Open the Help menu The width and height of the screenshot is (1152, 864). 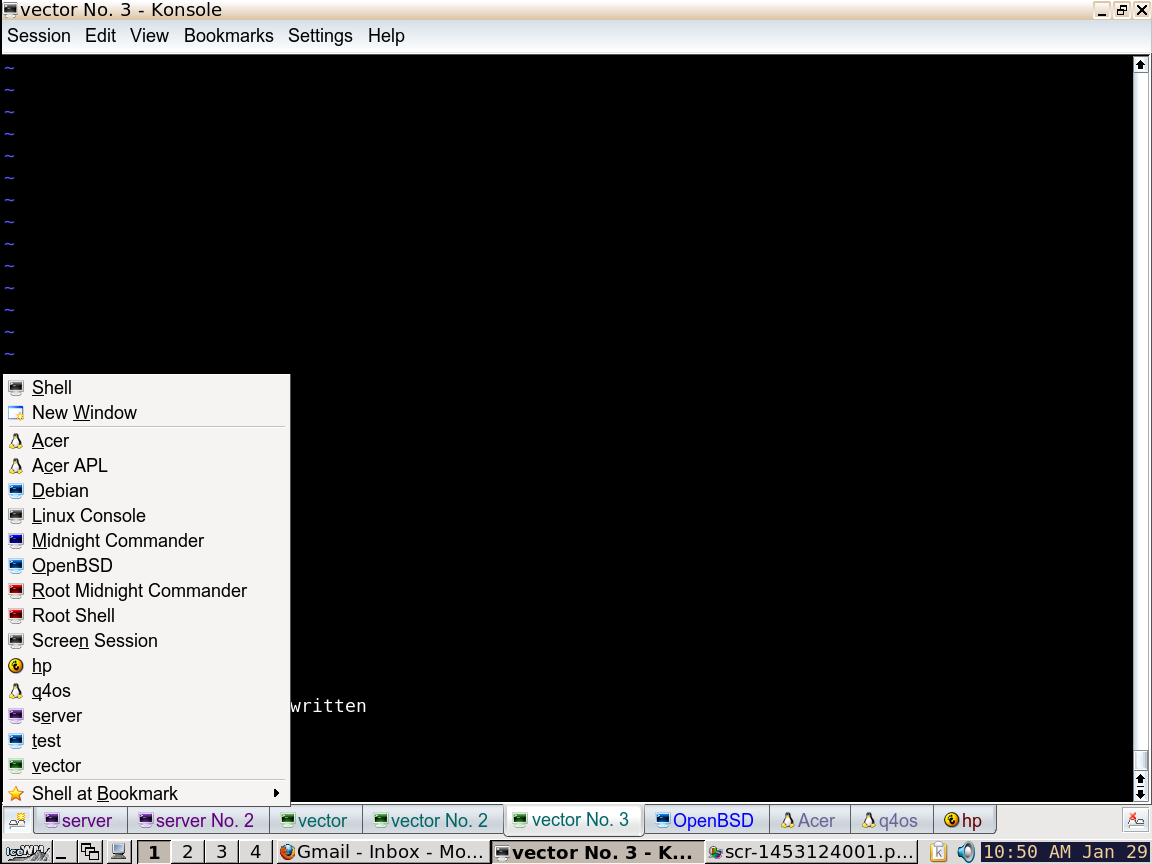pyautogui.click(x=386, y=35)
